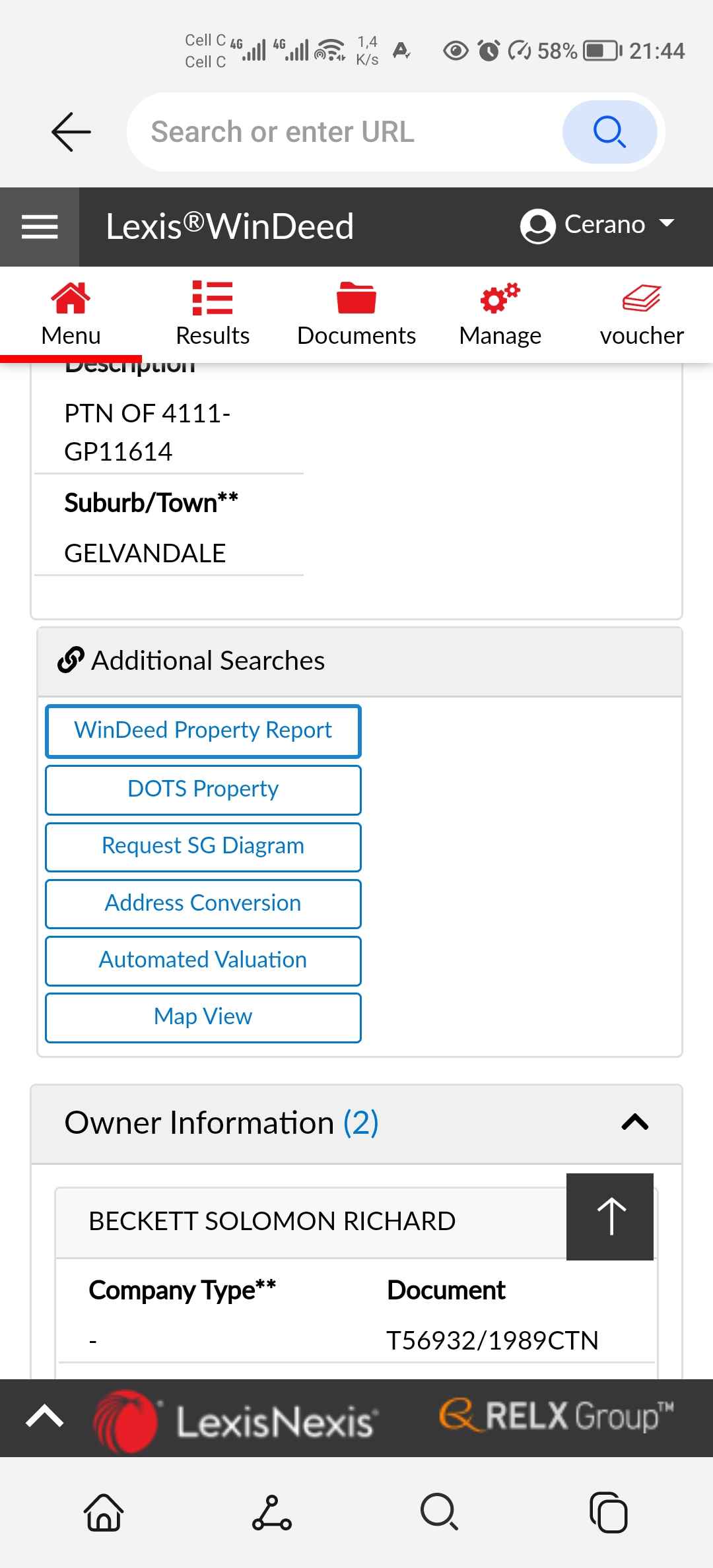Select Address Conversion search

(203, 903)
